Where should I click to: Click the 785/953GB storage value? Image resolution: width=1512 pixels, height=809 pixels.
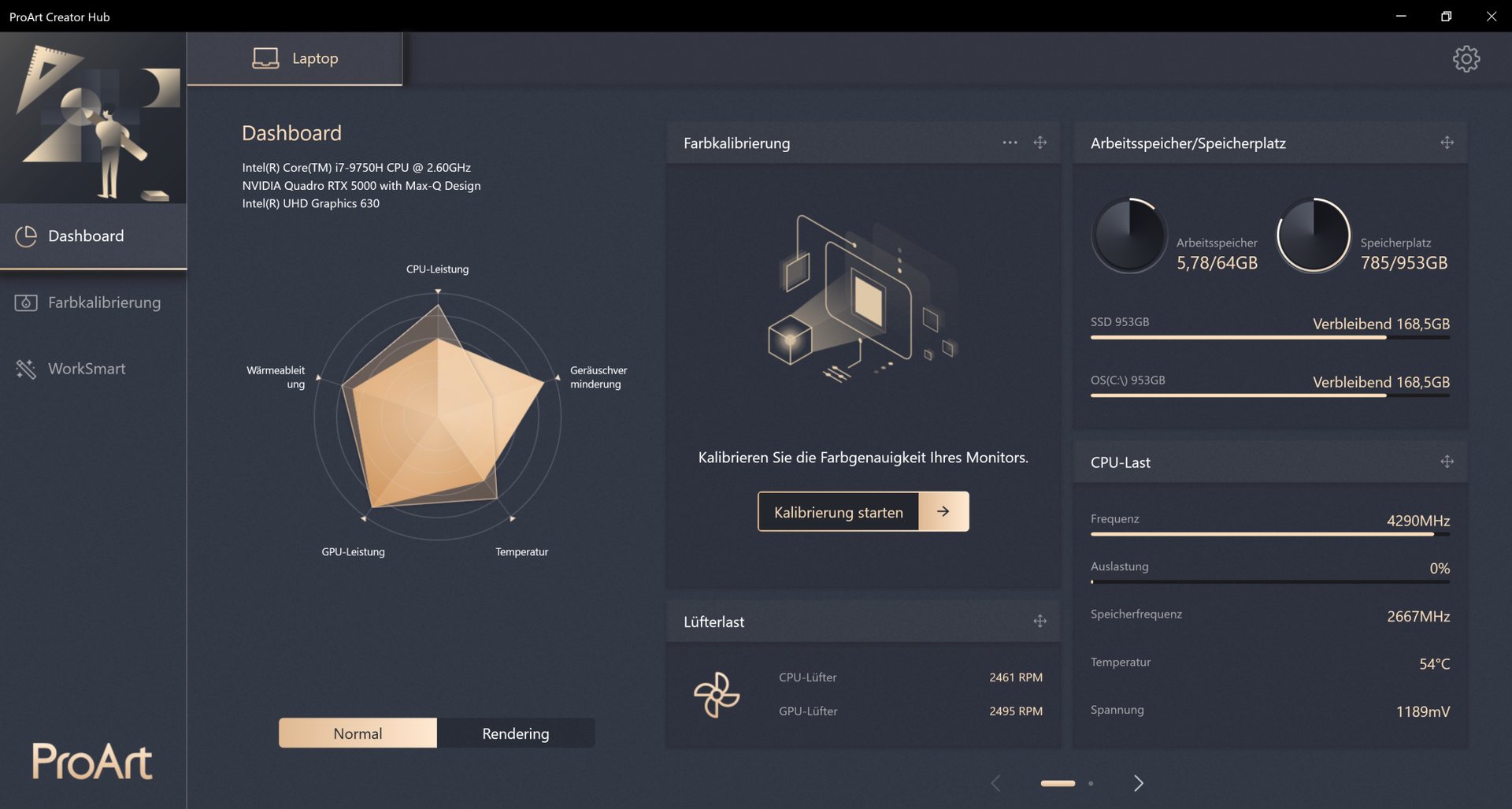pyautogui.click(x=1404, y=263)
